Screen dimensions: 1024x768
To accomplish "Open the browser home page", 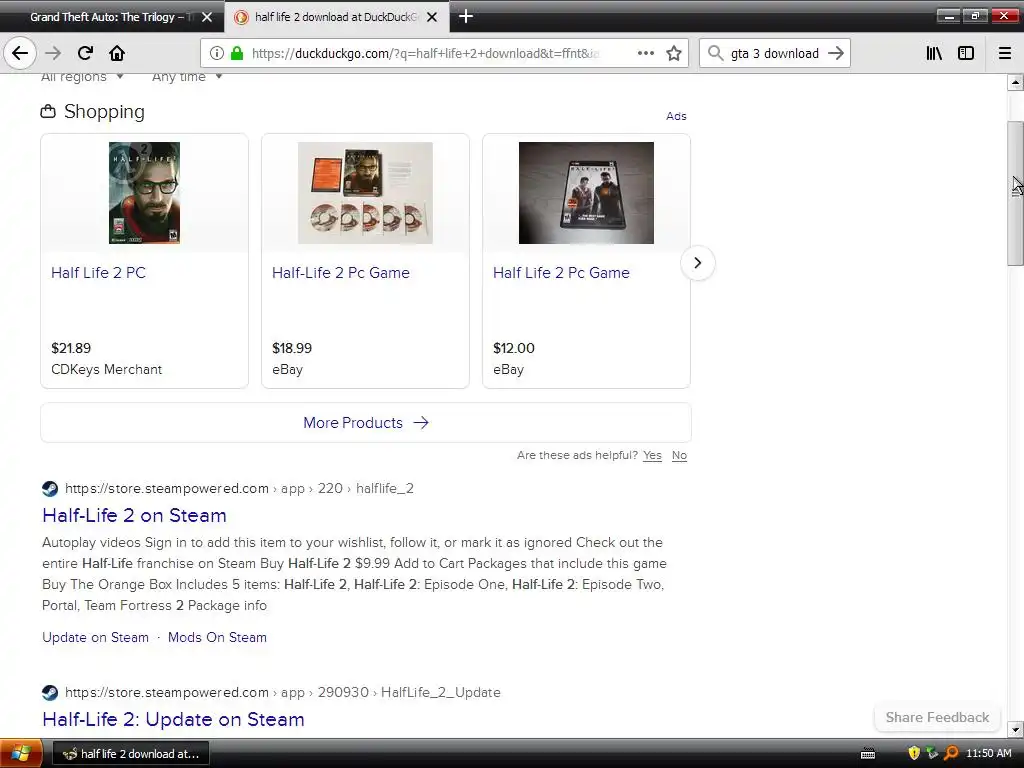I will 117,53.
